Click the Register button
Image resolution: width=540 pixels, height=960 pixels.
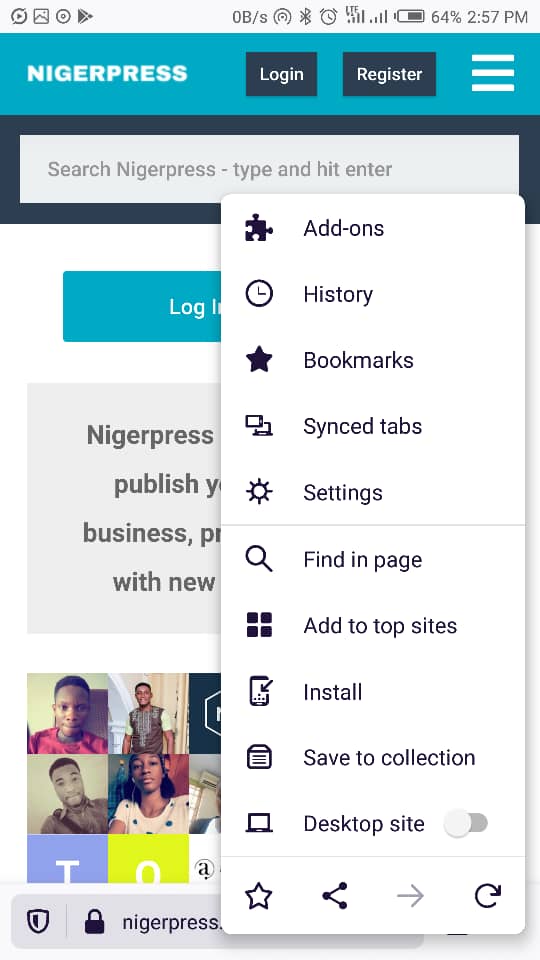(x=389, y=74)
